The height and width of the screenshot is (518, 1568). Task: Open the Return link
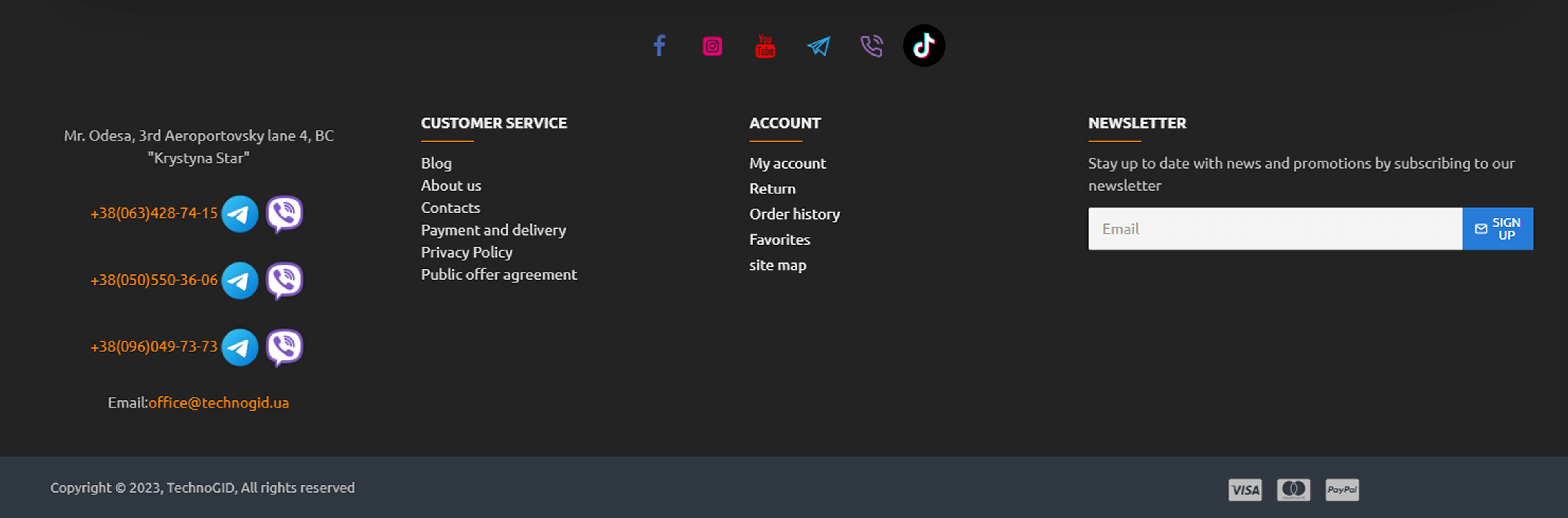click(x=773, y=189)
